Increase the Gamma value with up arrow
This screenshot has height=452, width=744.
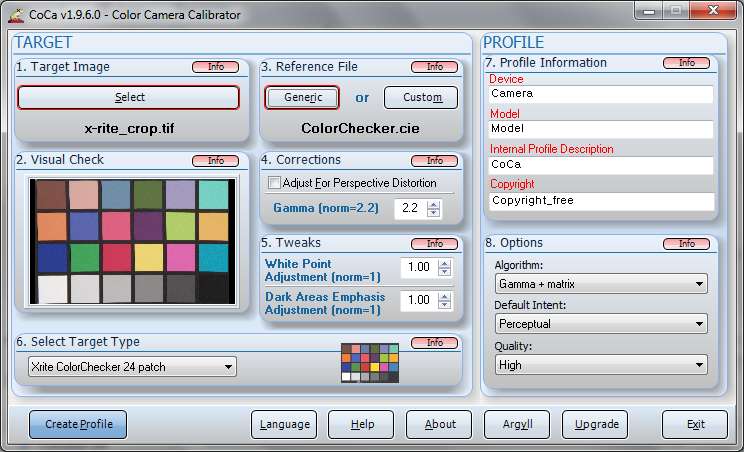pyautogui.click(x=433, y=204)
